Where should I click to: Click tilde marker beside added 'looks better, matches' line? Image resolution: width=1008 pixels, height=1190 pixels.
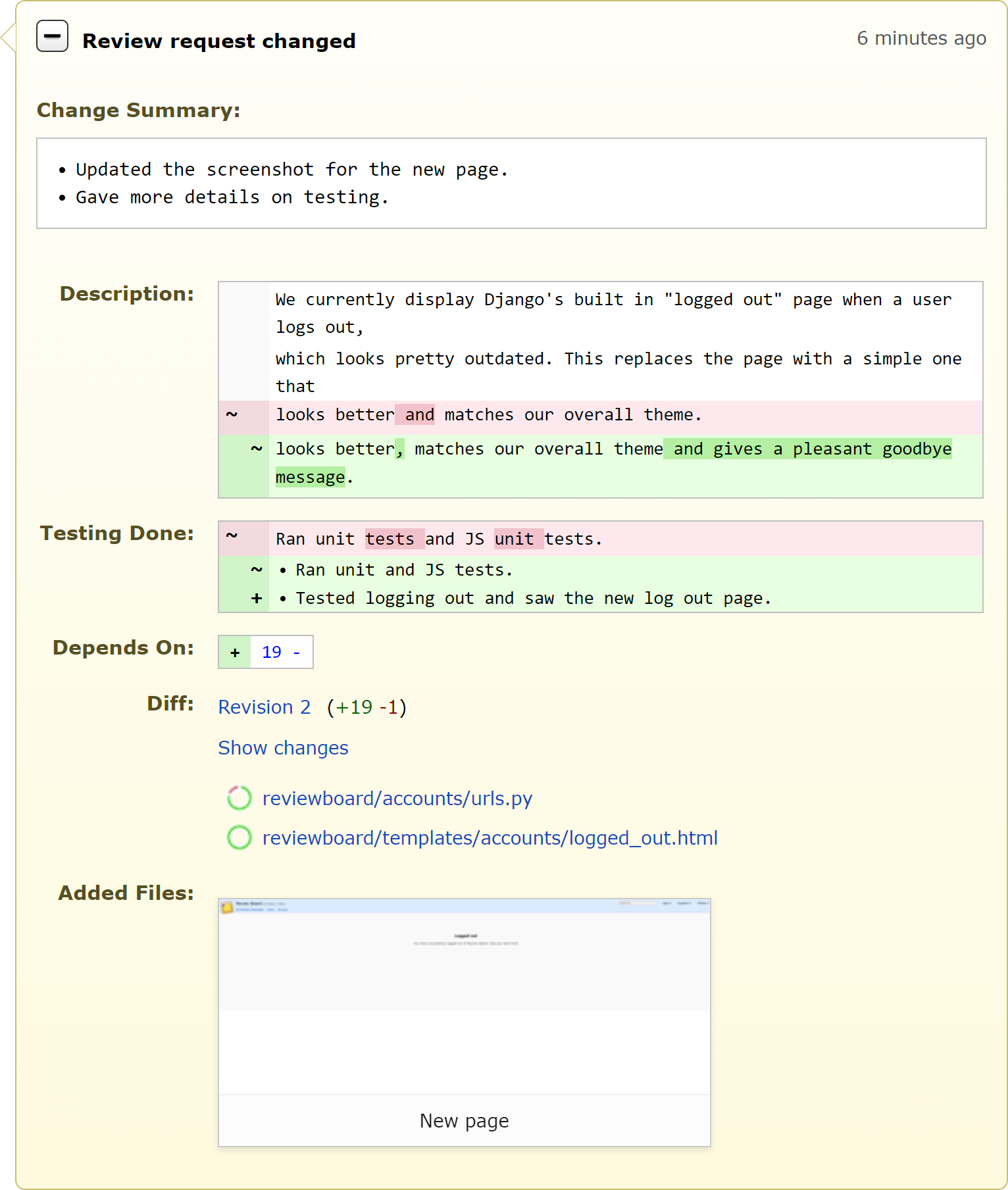[x=257, y=449]
